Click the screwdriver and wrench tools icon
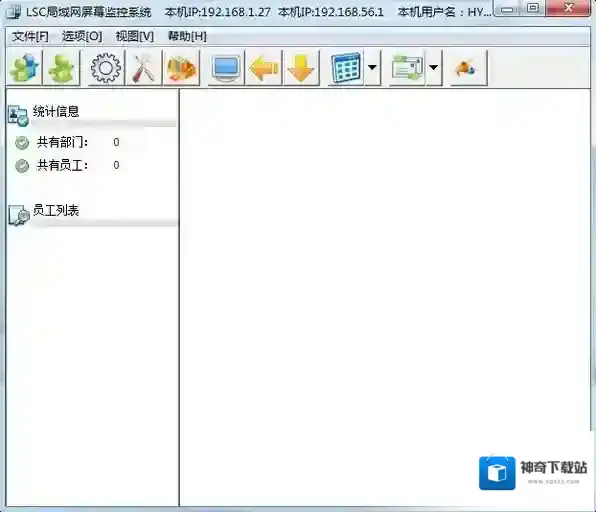The height and width of the screenshot is (512, 596). [x=144, y=68]
